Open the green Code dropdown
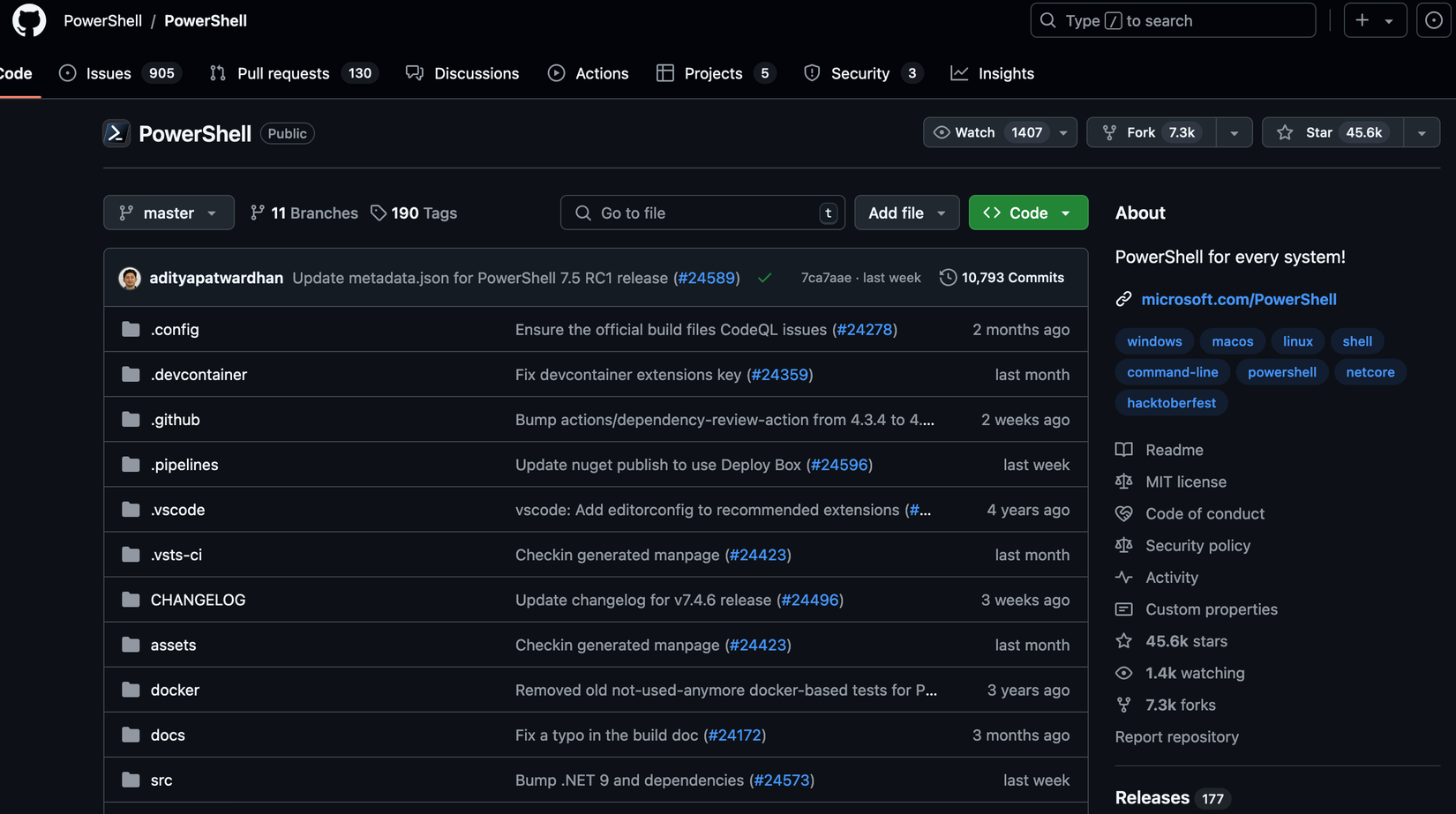This screenshot has height=814, width=1456. tap(1028, 213)
